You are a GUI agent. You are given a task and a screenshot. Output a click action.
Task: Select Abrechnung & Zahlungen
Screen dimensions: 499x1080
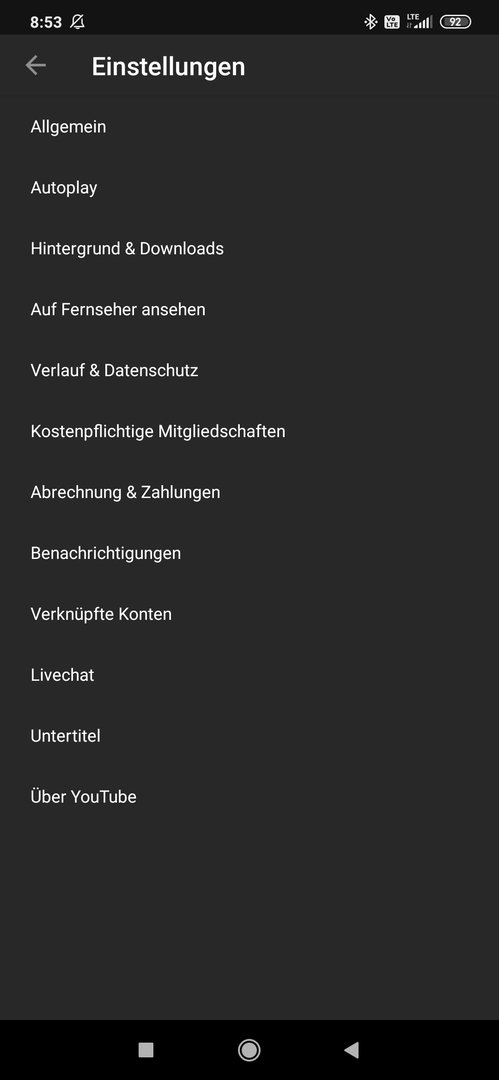250,492
